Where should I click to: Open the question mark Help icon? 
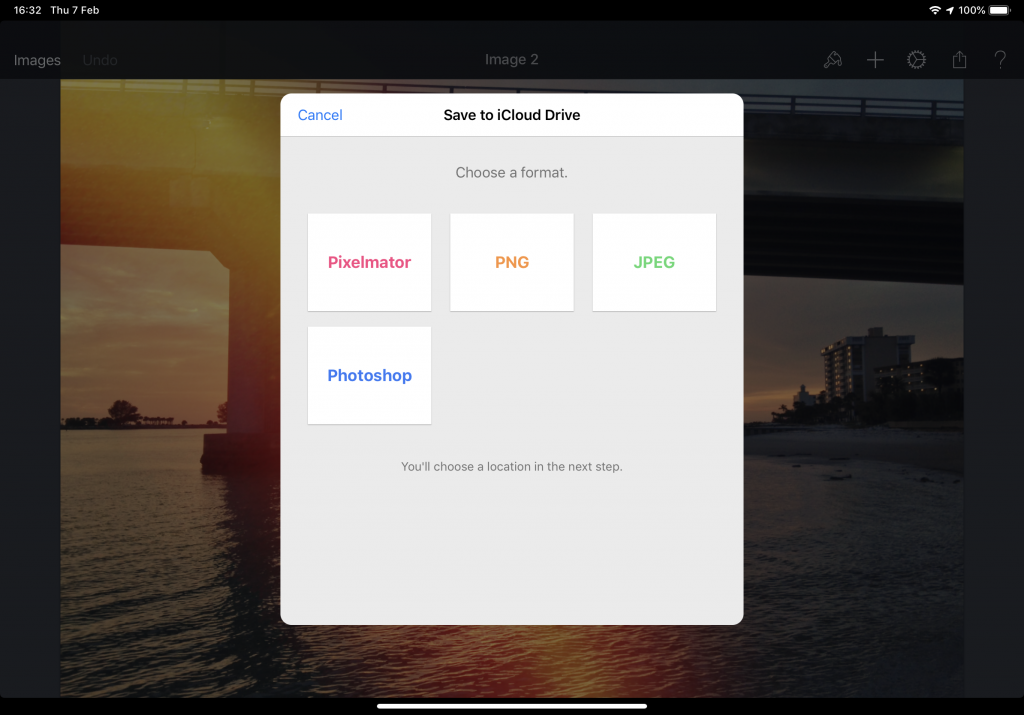[x=1000, y=60]
